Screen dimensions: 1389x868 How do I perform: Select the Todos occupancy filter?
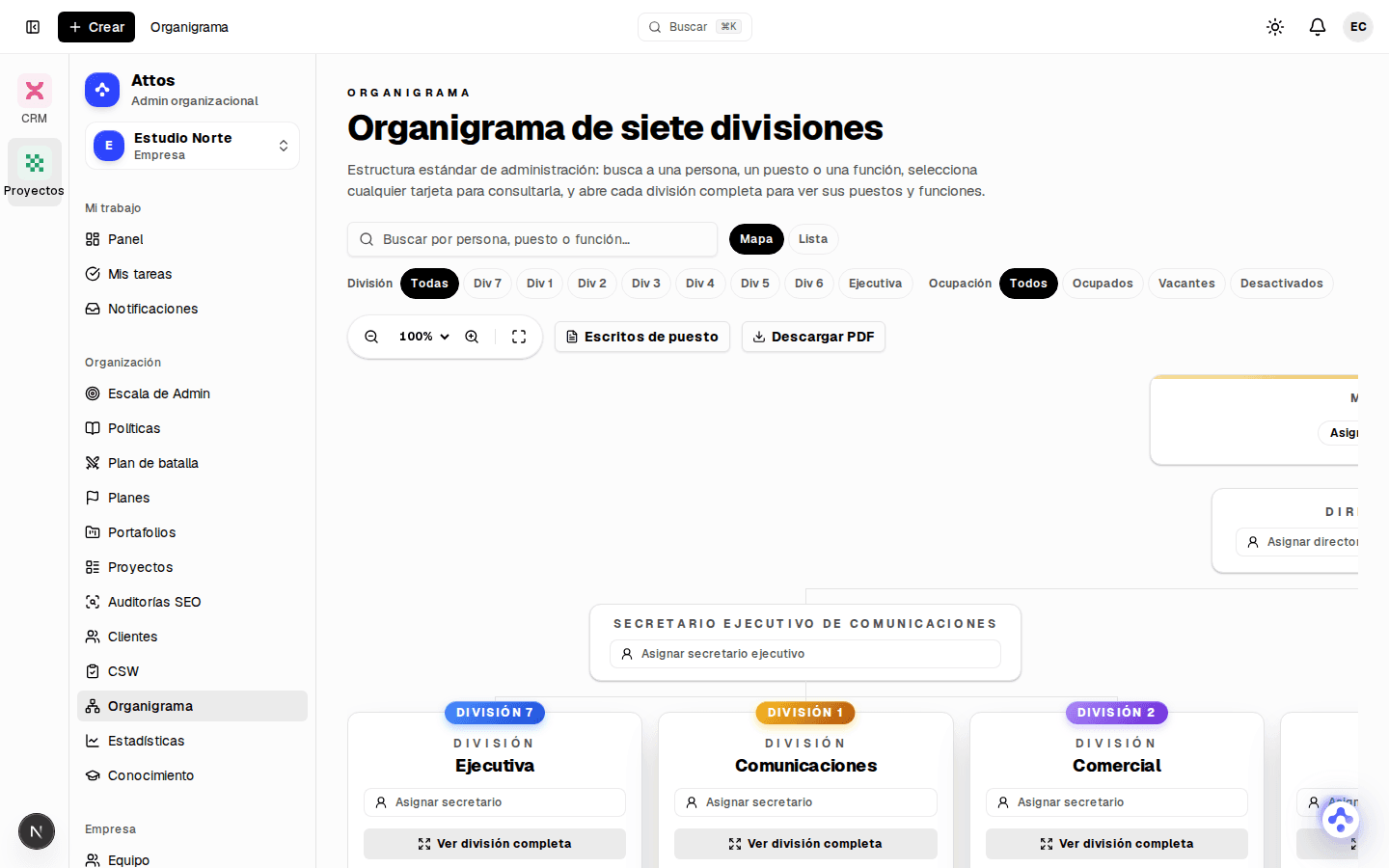pyautogui.click(x=1028, y=284)
